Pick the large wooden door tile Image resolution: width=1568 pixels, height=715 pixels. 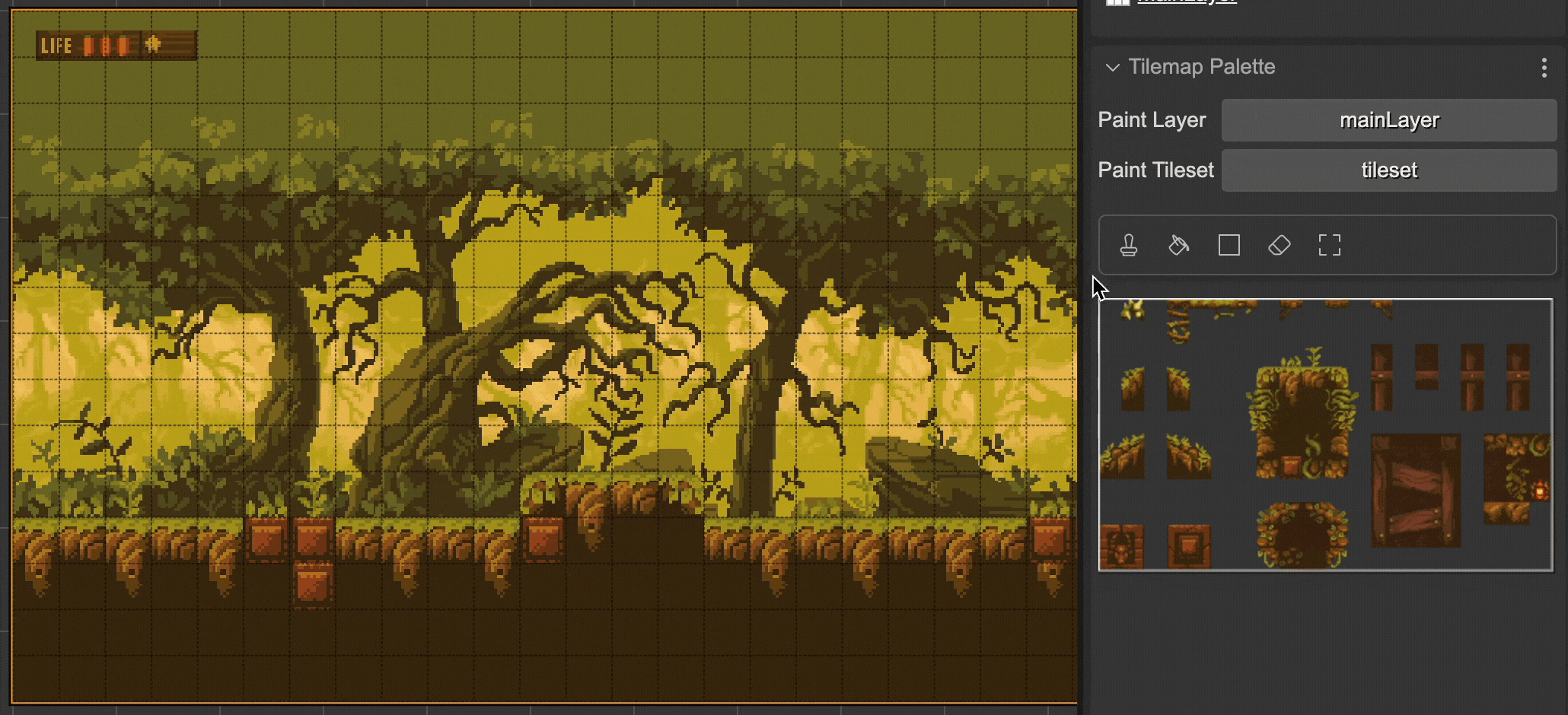click(1415, 490)
